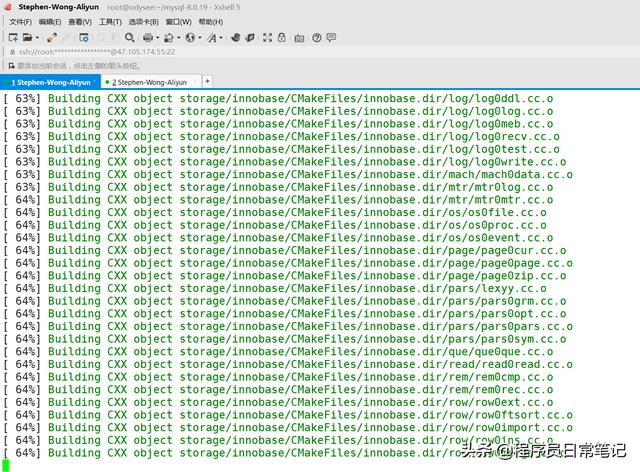
Task: Open the 工具(T) menu
Action: click(110, 22)
